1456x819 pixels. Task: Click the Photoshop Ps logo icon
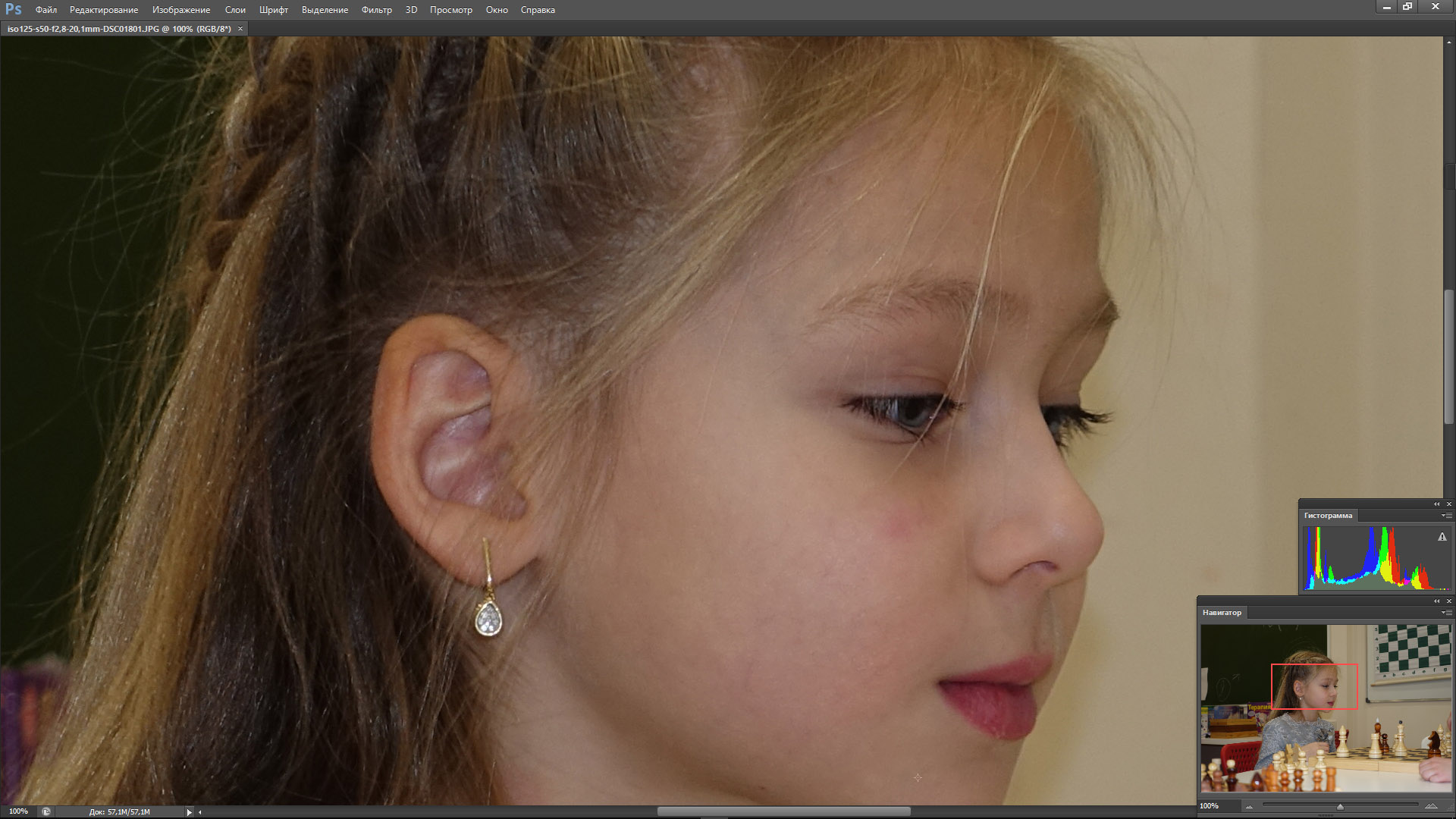(x=14, y=9)
